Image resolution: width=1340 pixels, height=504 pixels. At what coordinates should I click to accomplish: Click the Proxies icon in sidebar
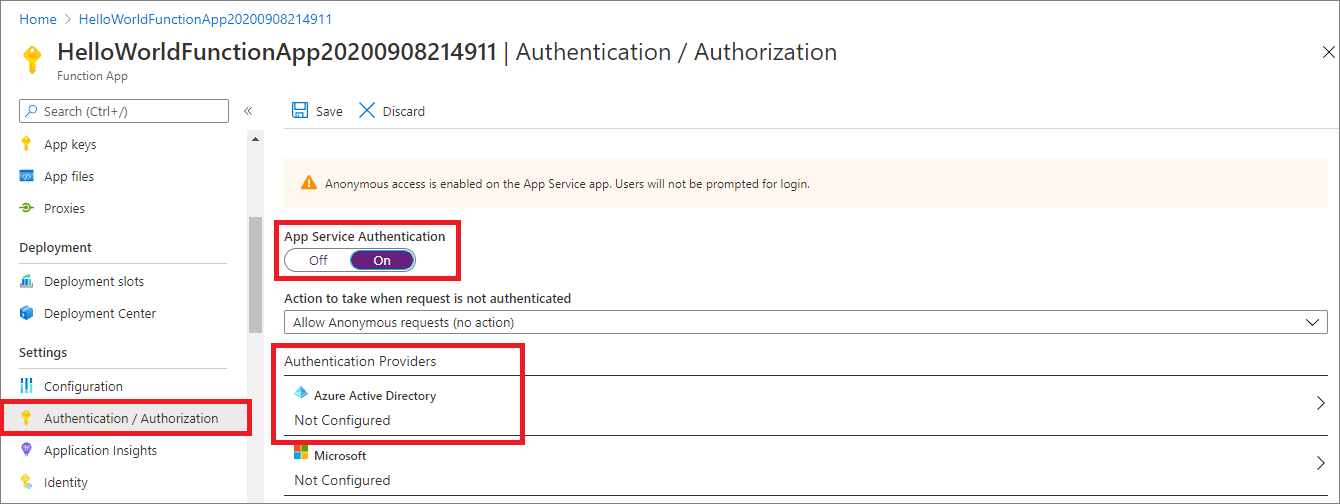click(27, 209)
